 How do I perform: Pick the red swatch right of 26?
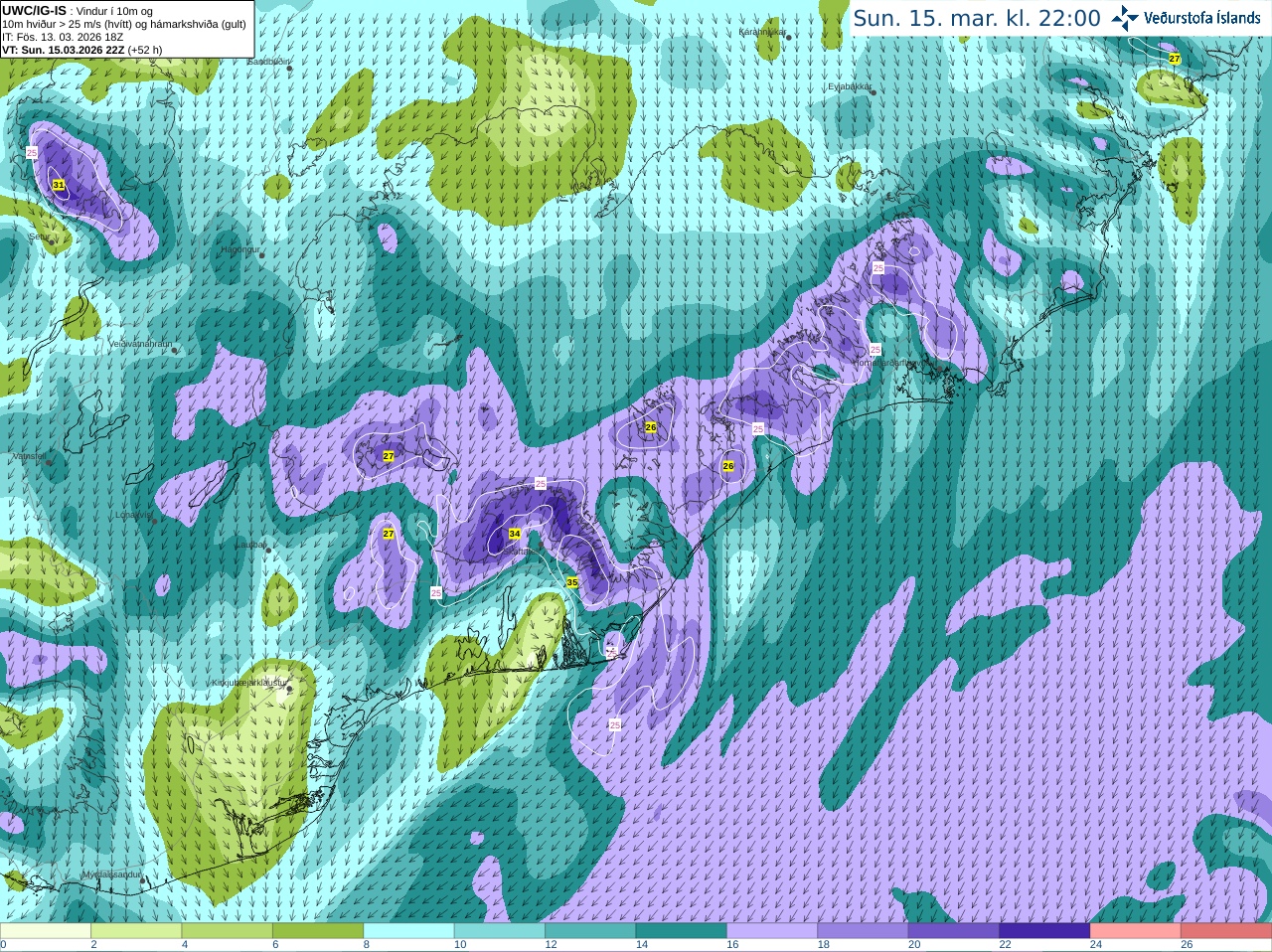pos(1226,931)
